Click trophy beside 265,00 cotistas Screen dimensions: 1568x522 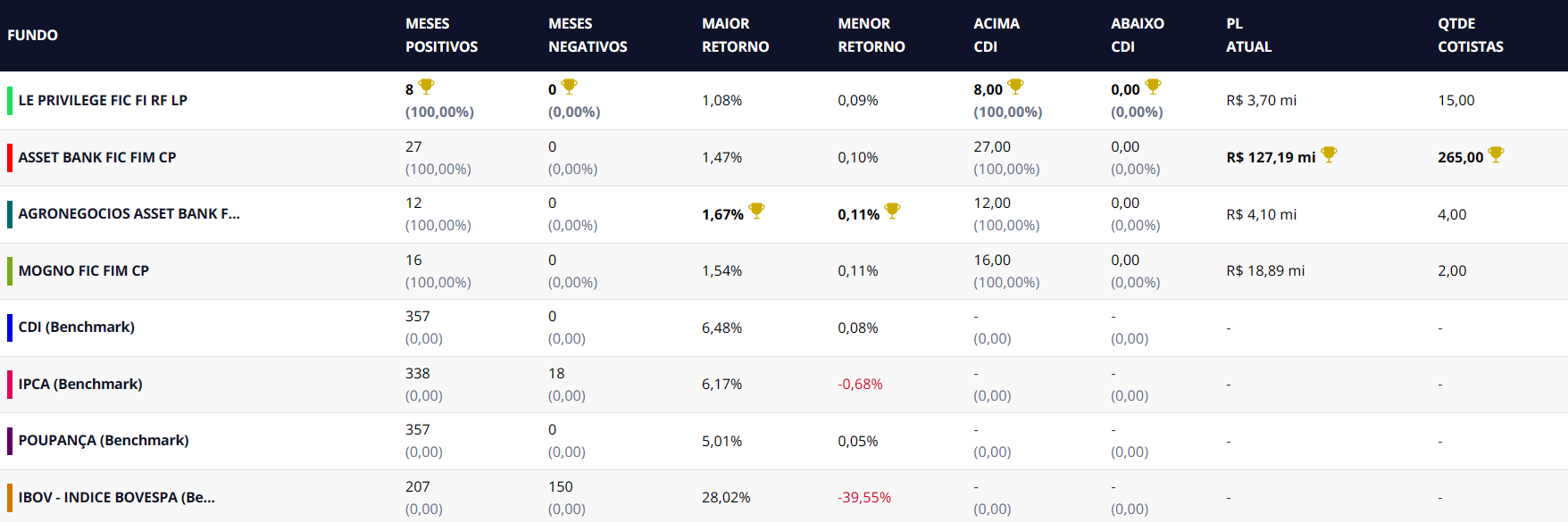(x=1496, y=154)
